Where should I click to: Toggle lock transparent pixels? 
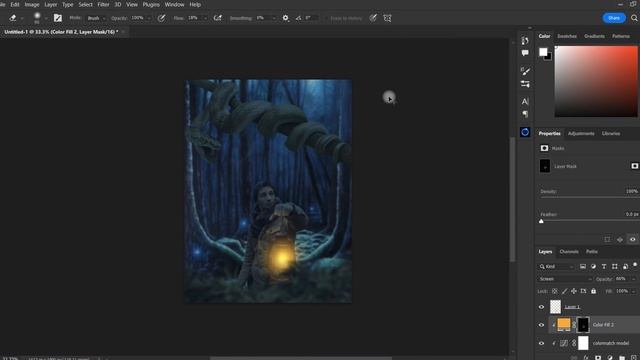555,291
